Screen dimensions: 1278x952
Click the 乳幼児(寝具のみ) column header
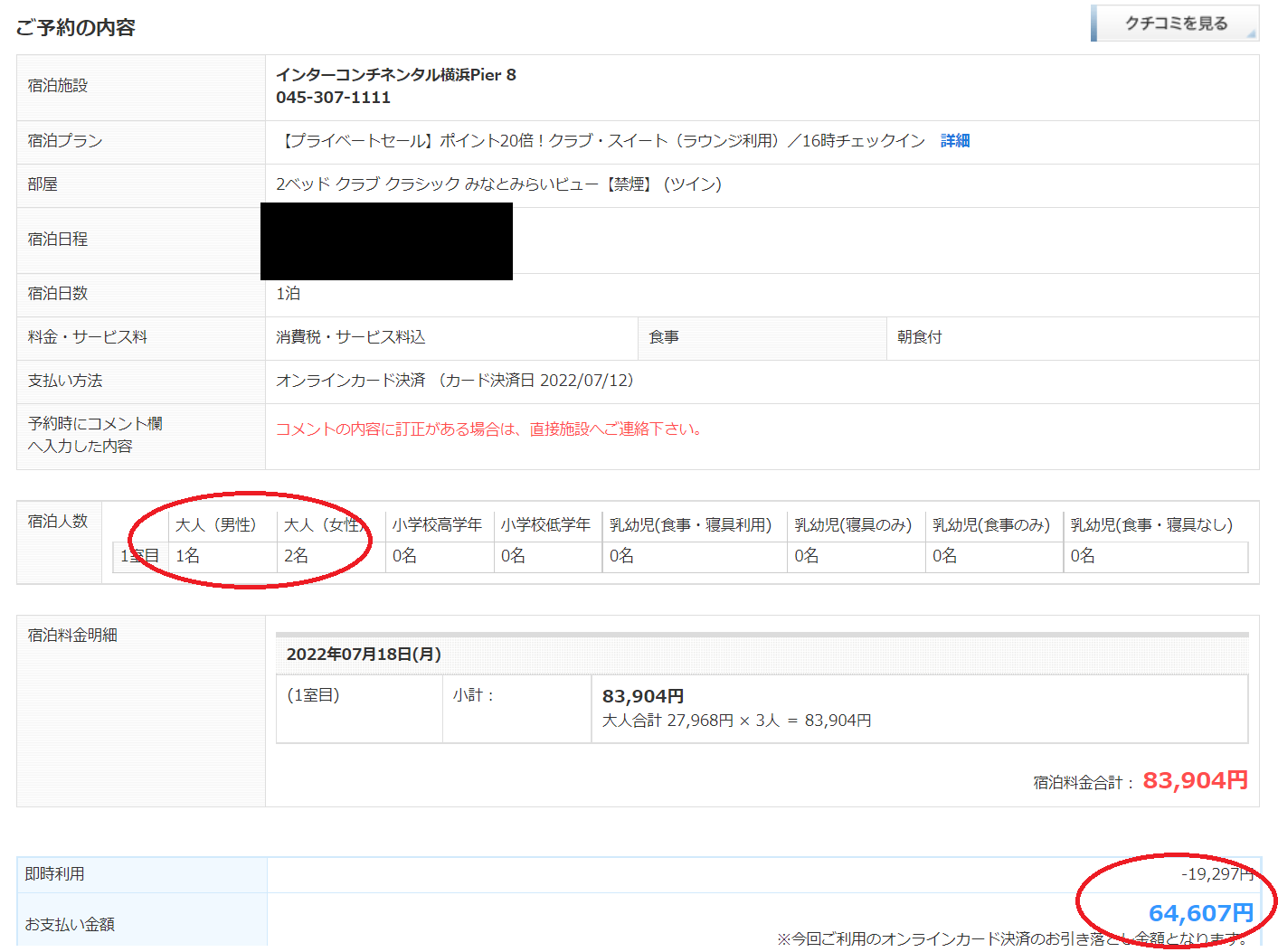(853, 525)
